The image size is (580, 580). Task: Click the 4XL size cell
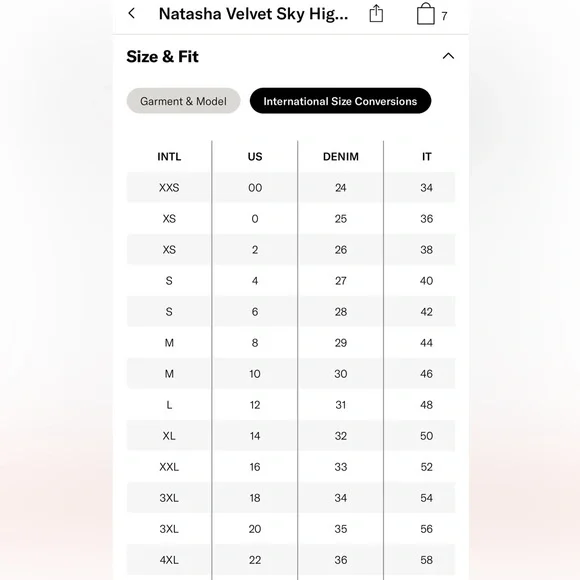pos(169,560)
